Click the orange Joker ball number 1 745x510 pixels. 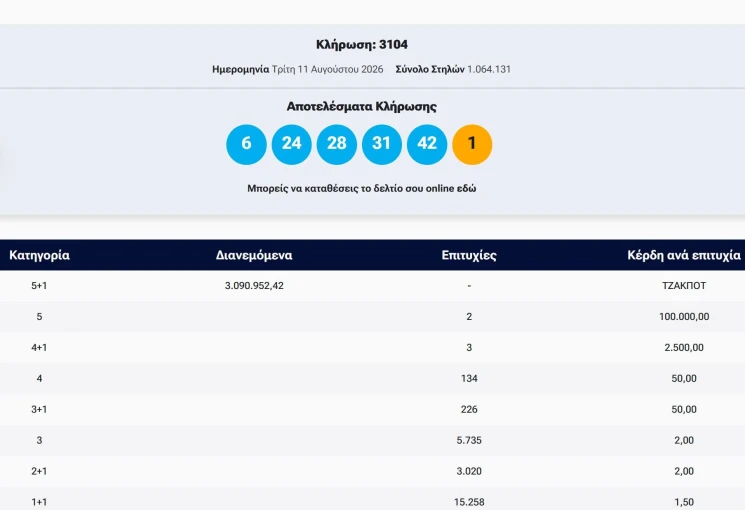coord(472,144)
